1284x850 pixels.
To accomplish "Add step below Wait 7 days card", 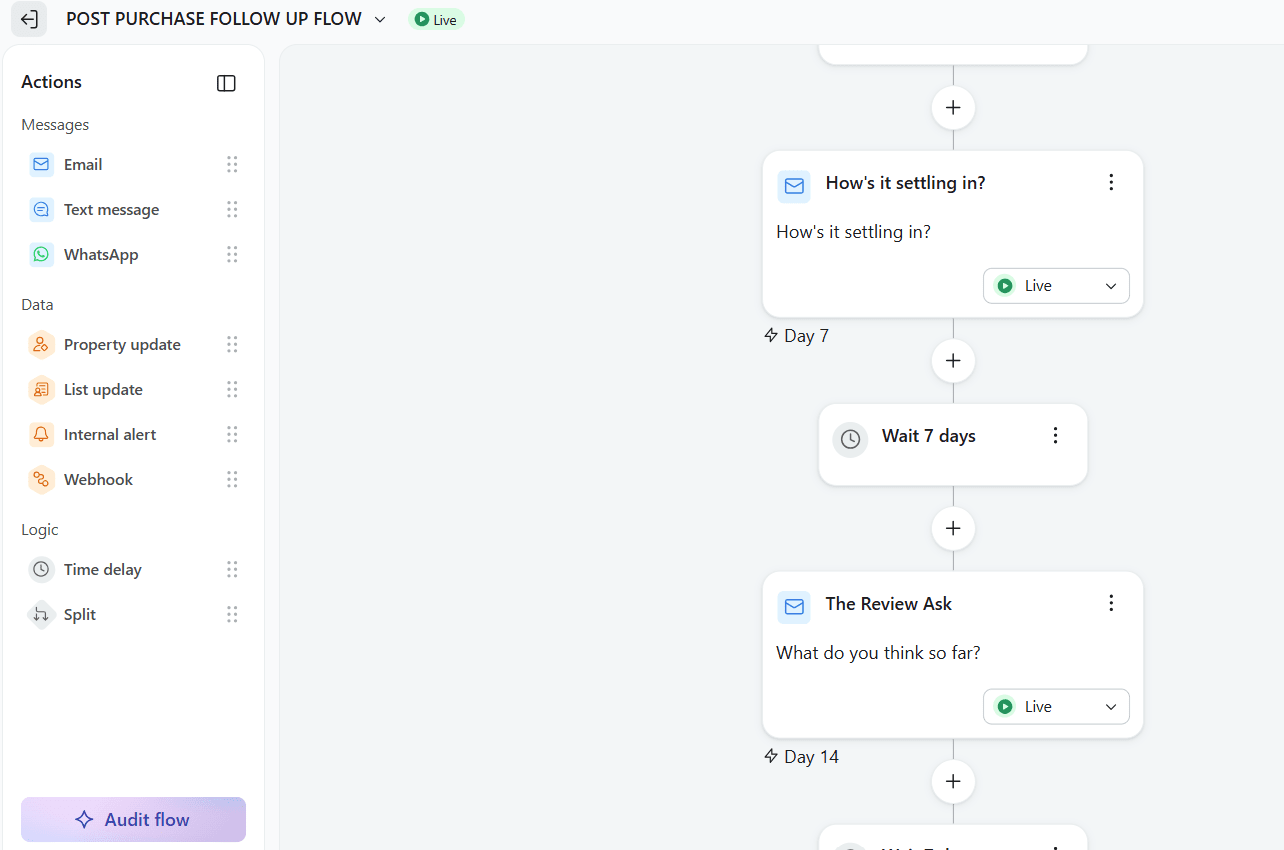I will tap(953, 528).
